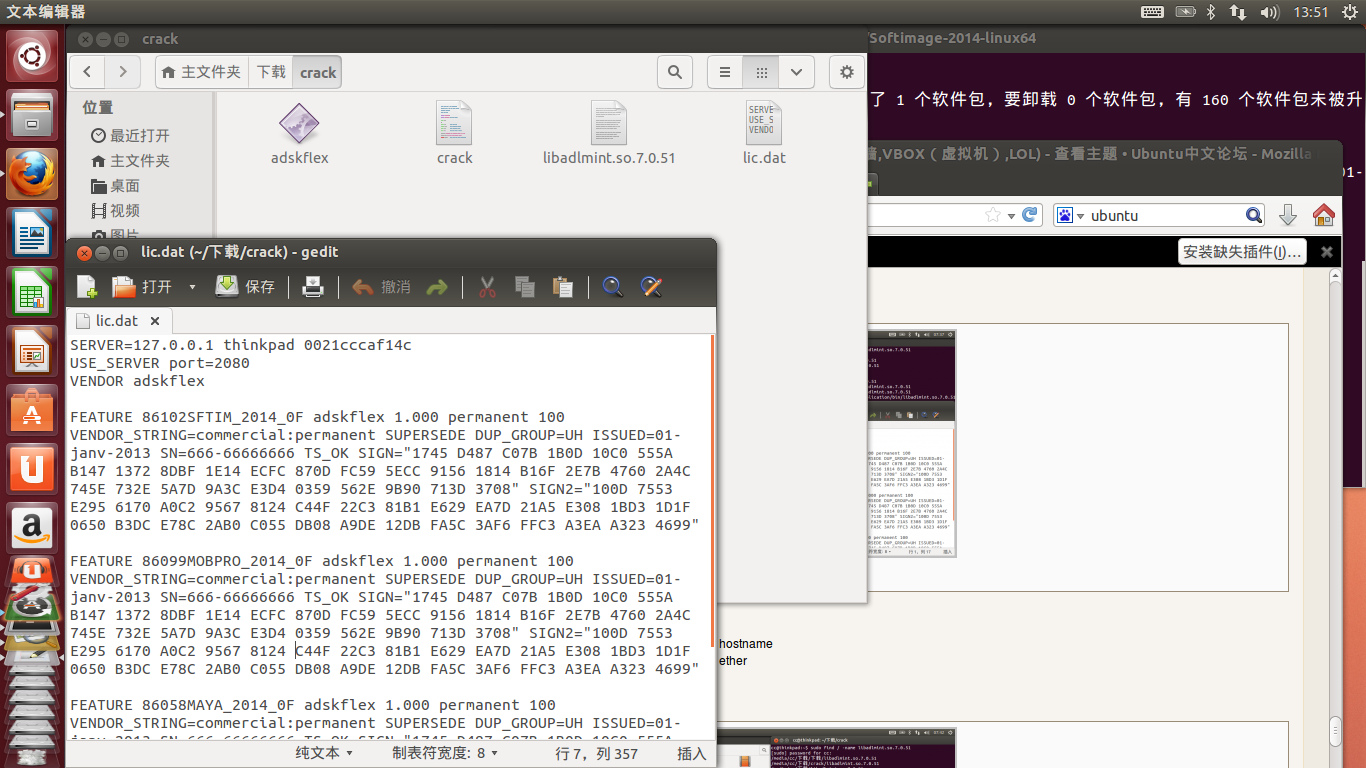This screenshot has width=1366, height=768.
Task: Select the libadlmint.so.7.0.51 file
Action: (609, 132)
